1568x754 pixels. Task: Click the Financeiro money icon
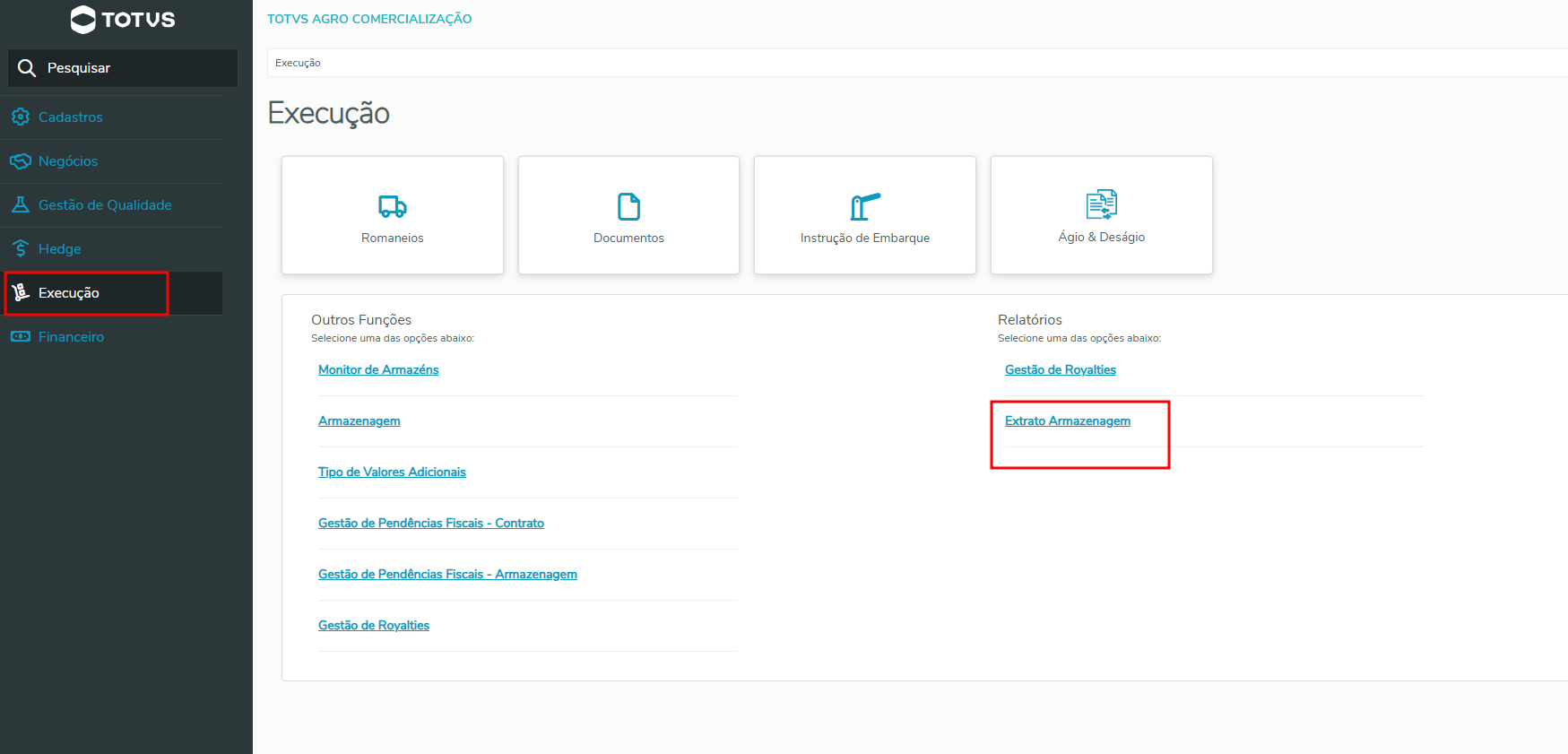click(21, 336)
